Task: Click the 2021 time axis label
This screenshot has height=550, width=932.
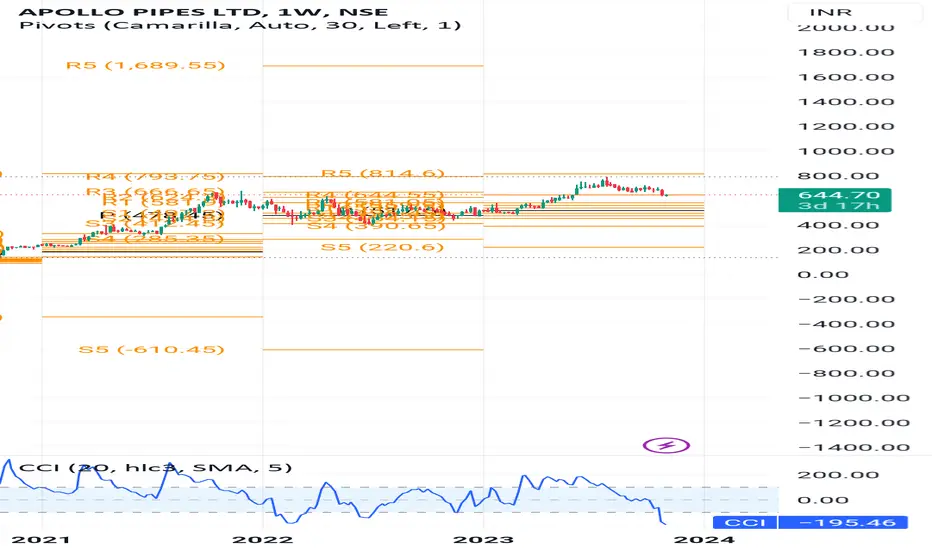Action: tap(41, 540)
